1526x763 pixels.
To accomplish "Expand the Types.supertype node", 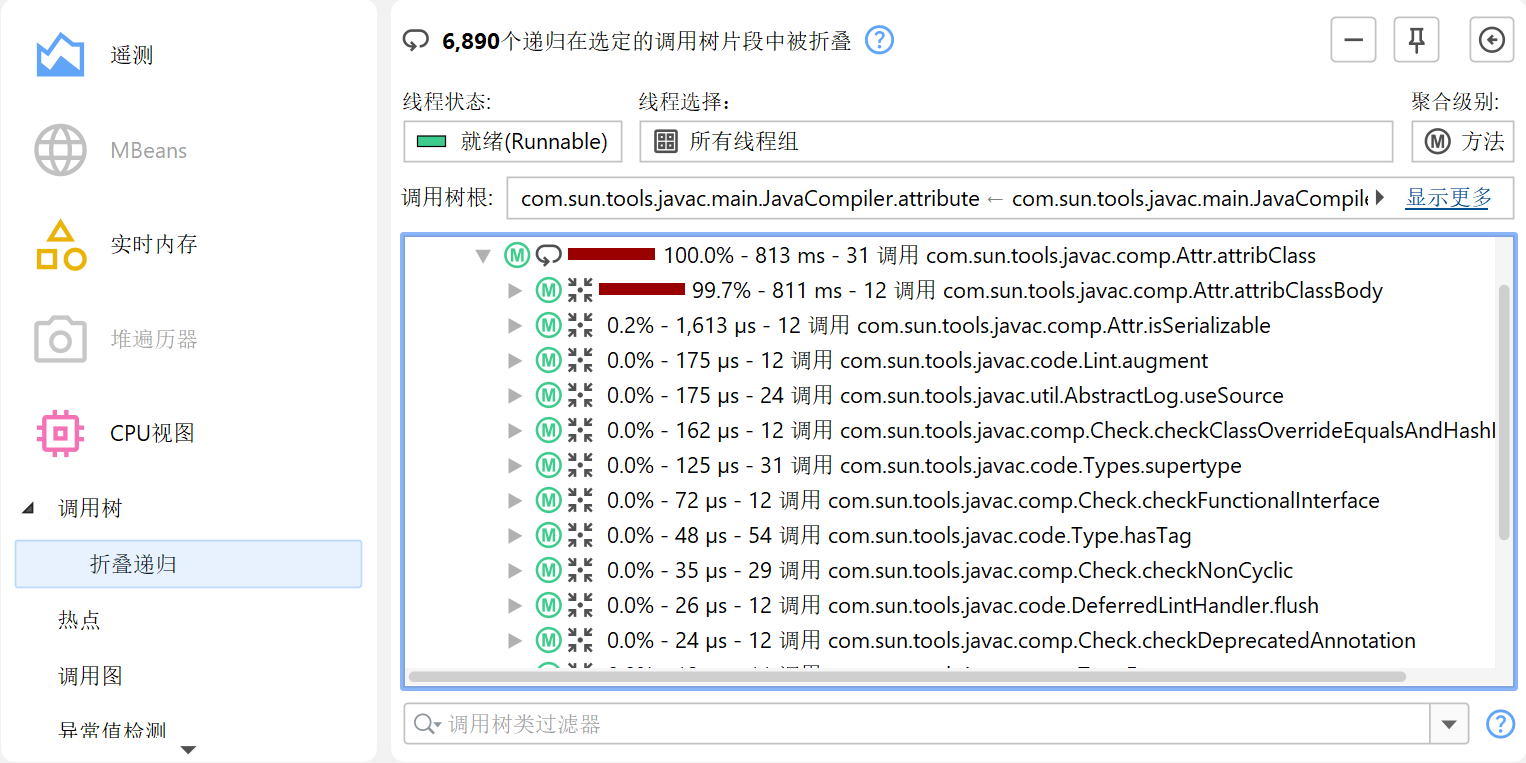I will (515, 466).
